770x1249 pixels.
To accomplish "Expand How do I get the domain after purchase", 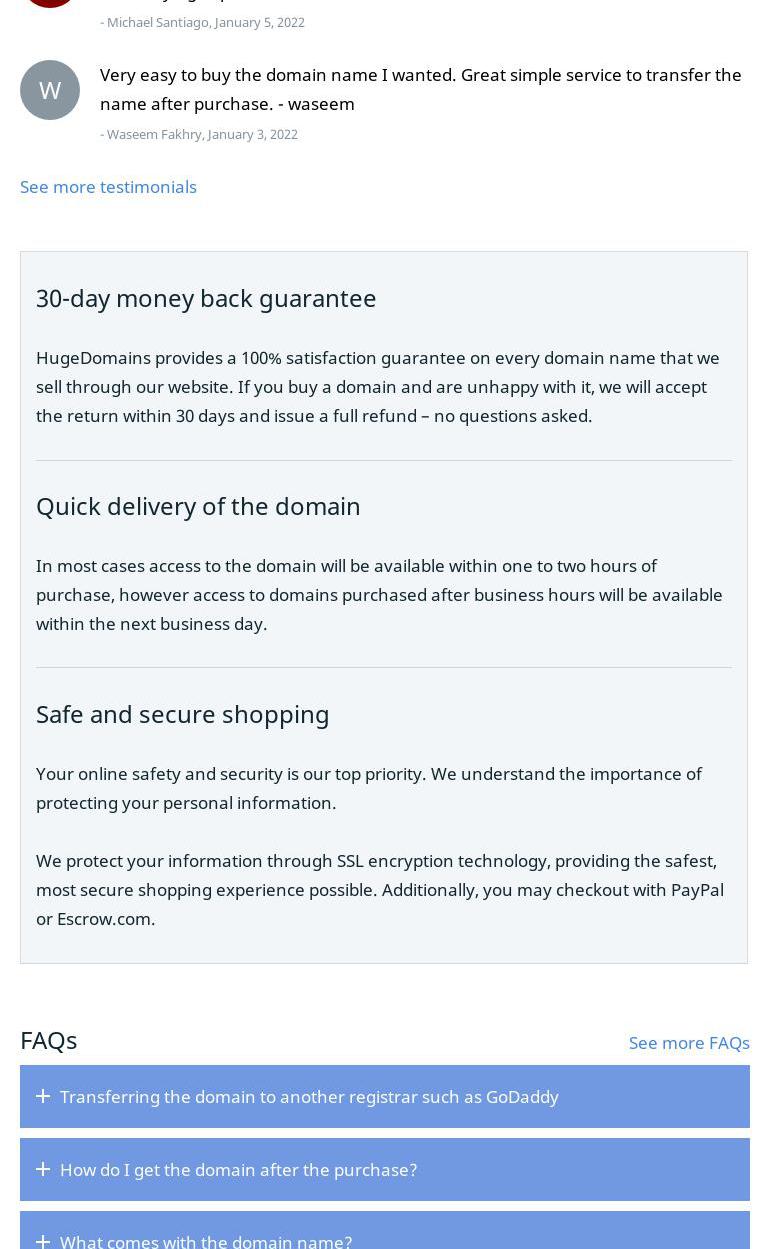I will click(x=238, y=1170).
